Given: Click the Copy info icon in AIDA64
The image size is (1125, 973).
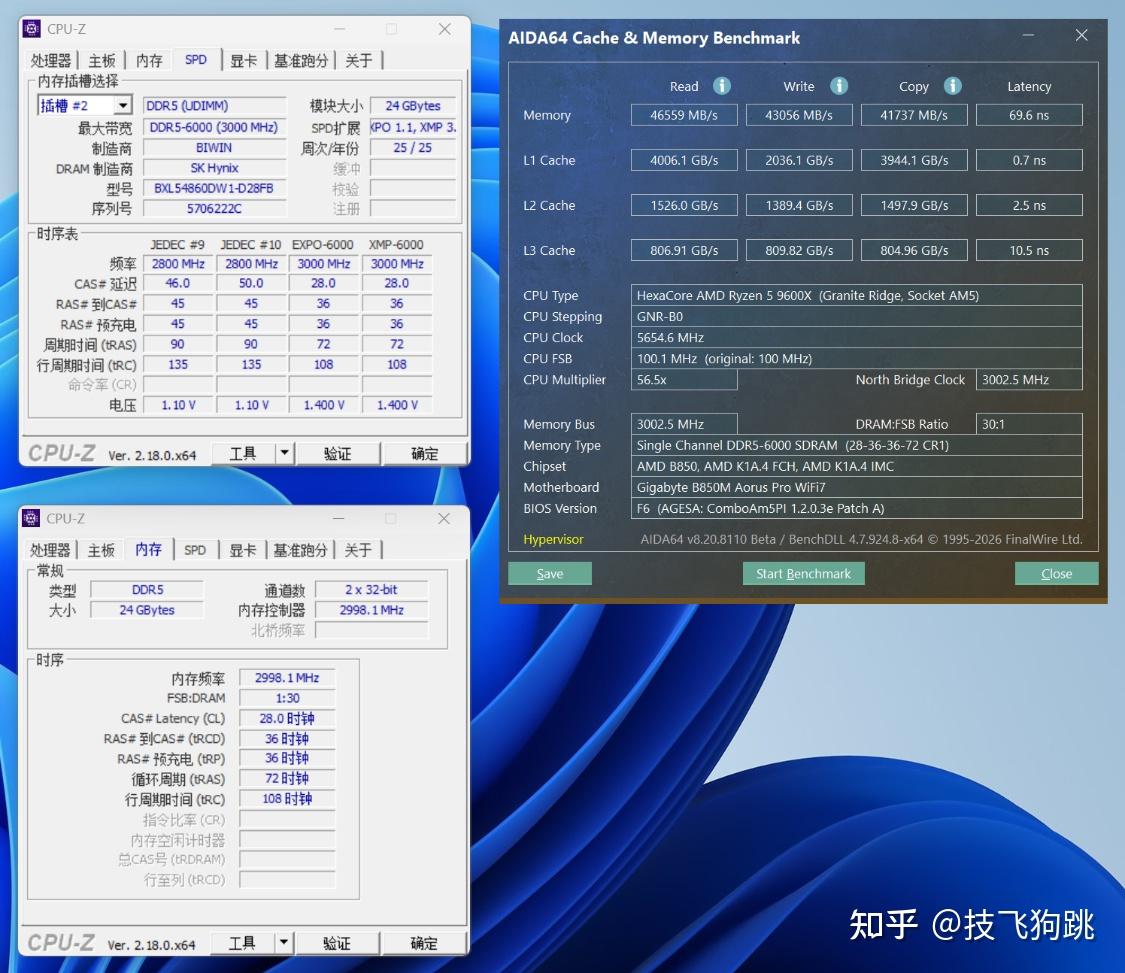Looking at the screenshot, I should tap(953, 86).
